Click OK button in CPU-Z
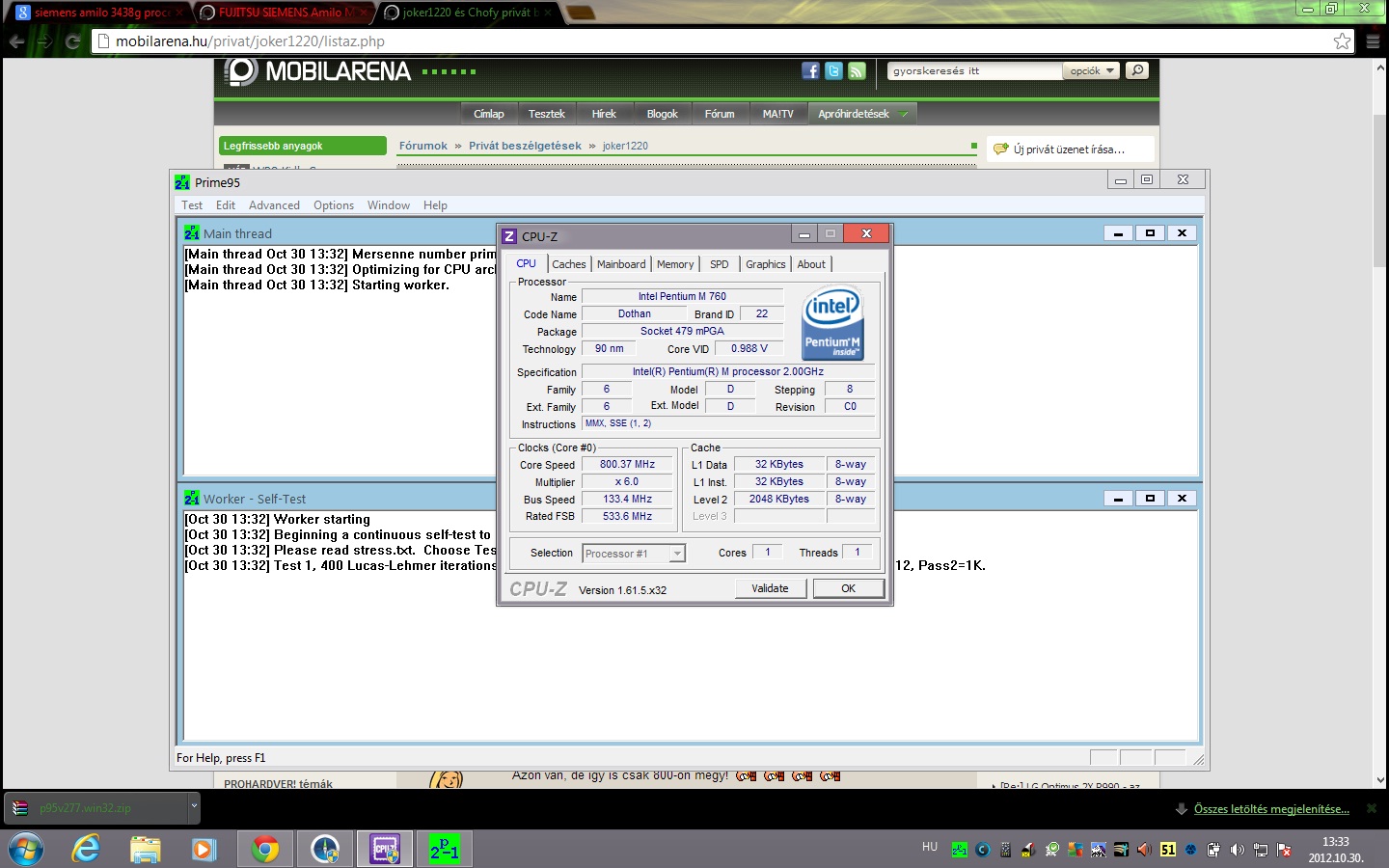This screenshot has width=1389, height=868. pos(849,588)
